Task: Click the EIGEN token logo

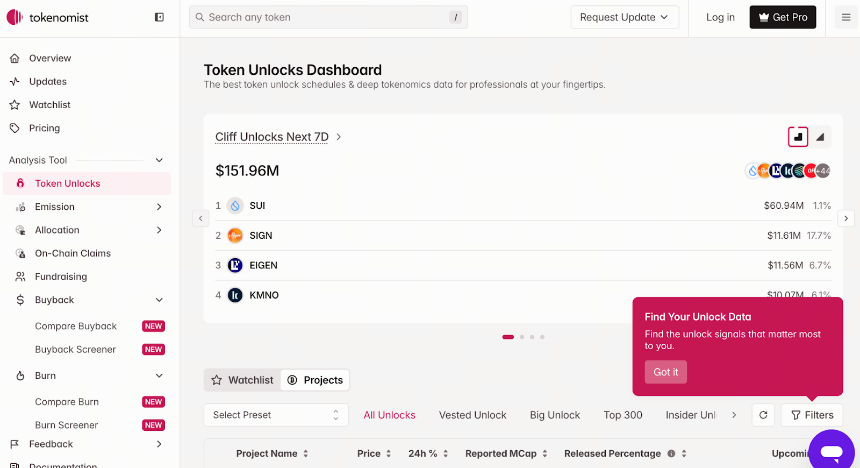Action: tap(235, 266)
